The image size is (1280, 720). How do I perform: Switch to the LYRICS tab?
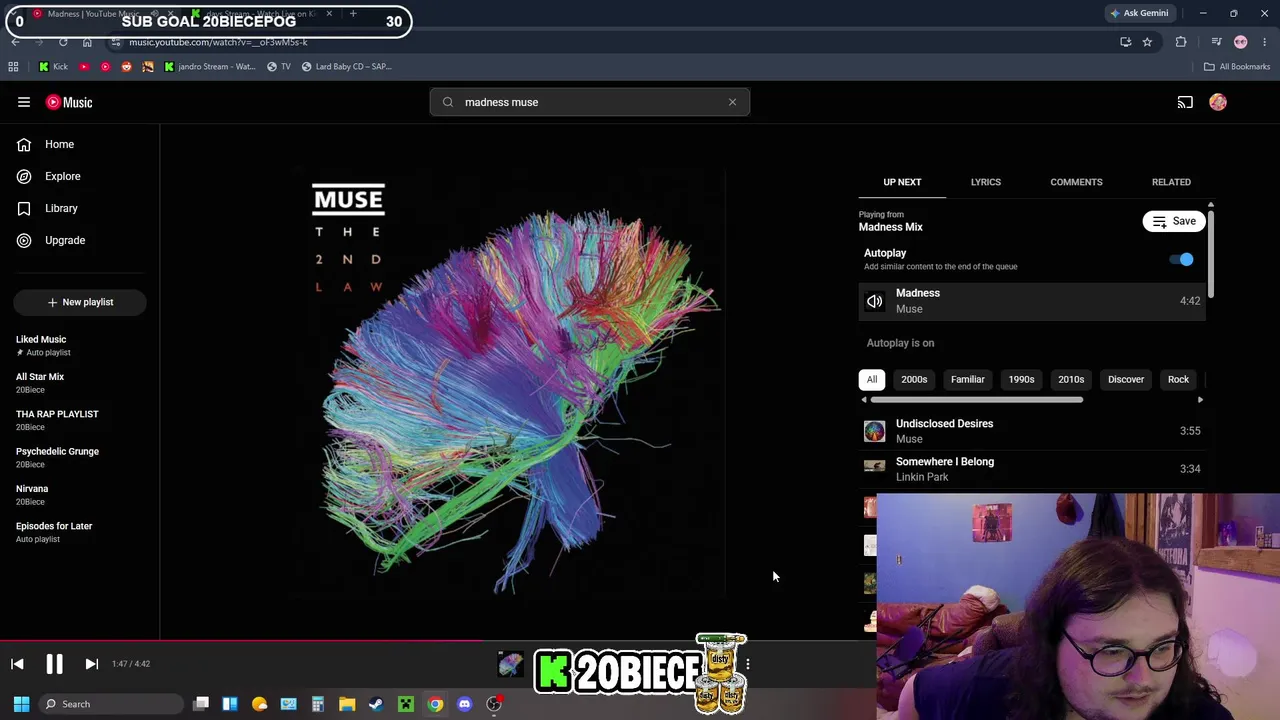tap(986, 182)
